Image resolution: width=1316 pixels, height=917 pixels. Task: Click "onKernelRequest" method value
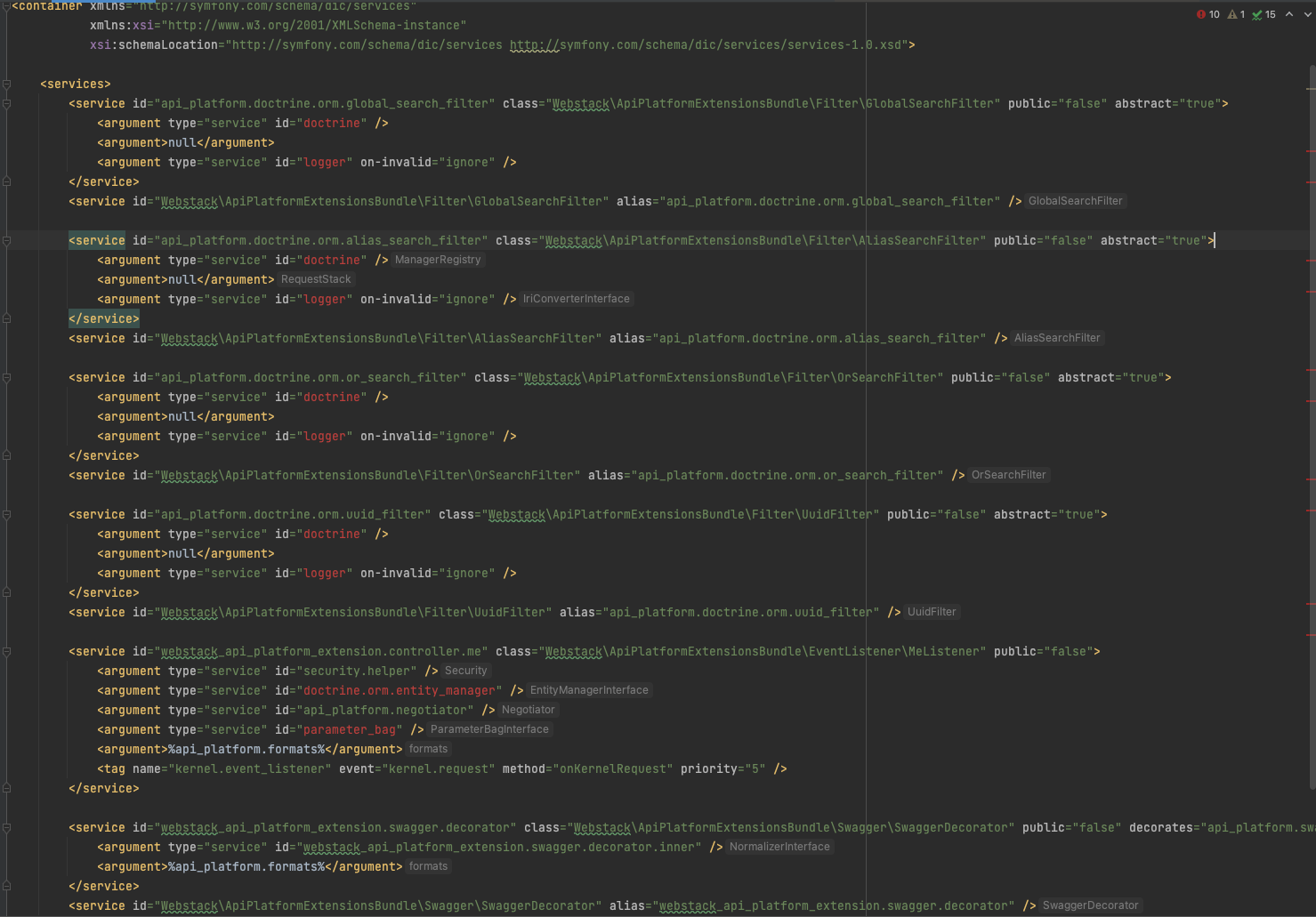pos(613,769)
